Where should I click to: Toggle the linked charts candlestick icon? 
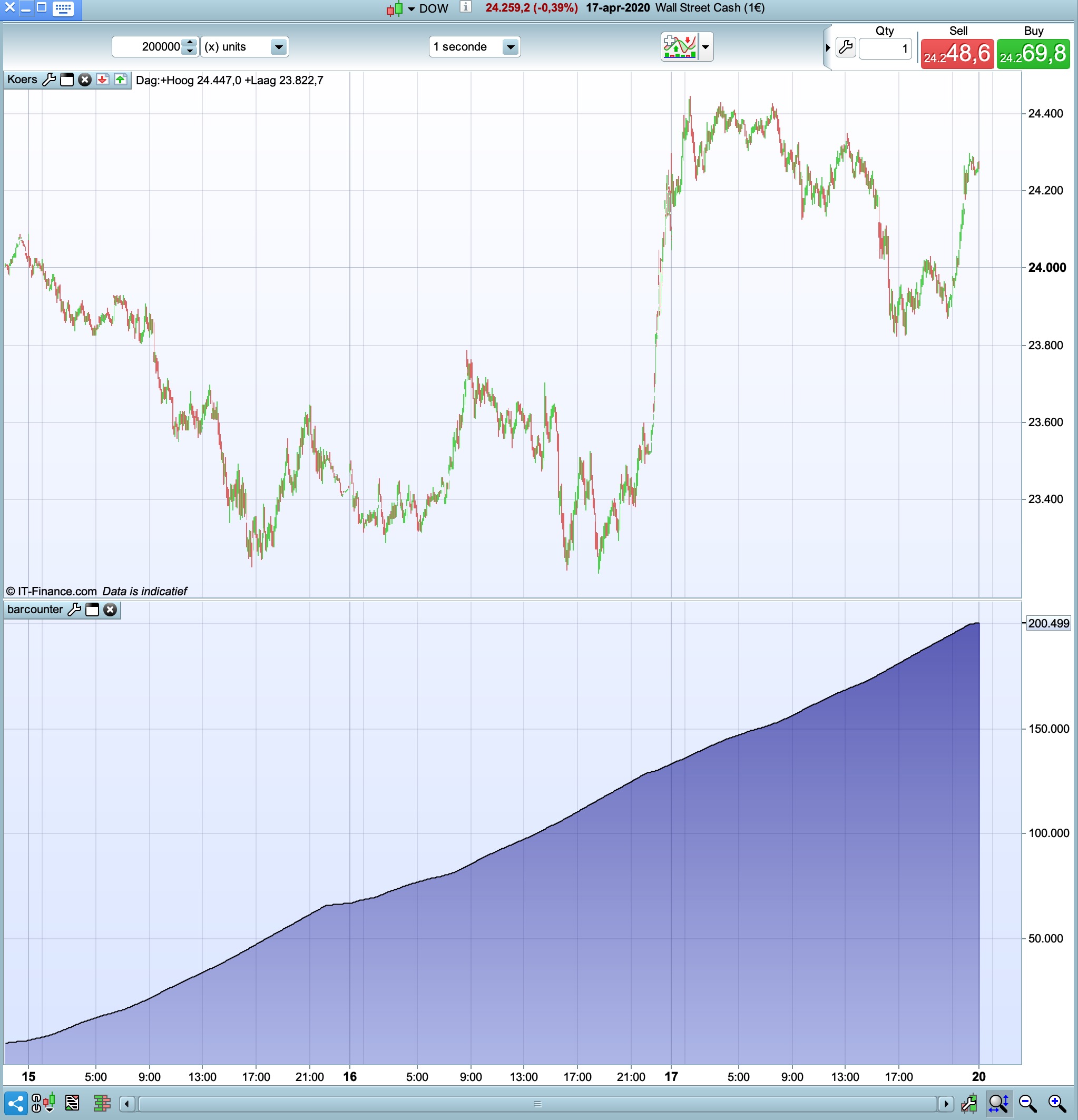(x=43, y=1103)
